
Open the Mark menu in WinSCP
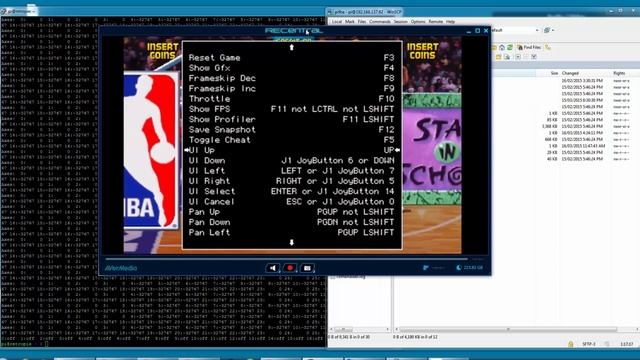coord(350,22)
